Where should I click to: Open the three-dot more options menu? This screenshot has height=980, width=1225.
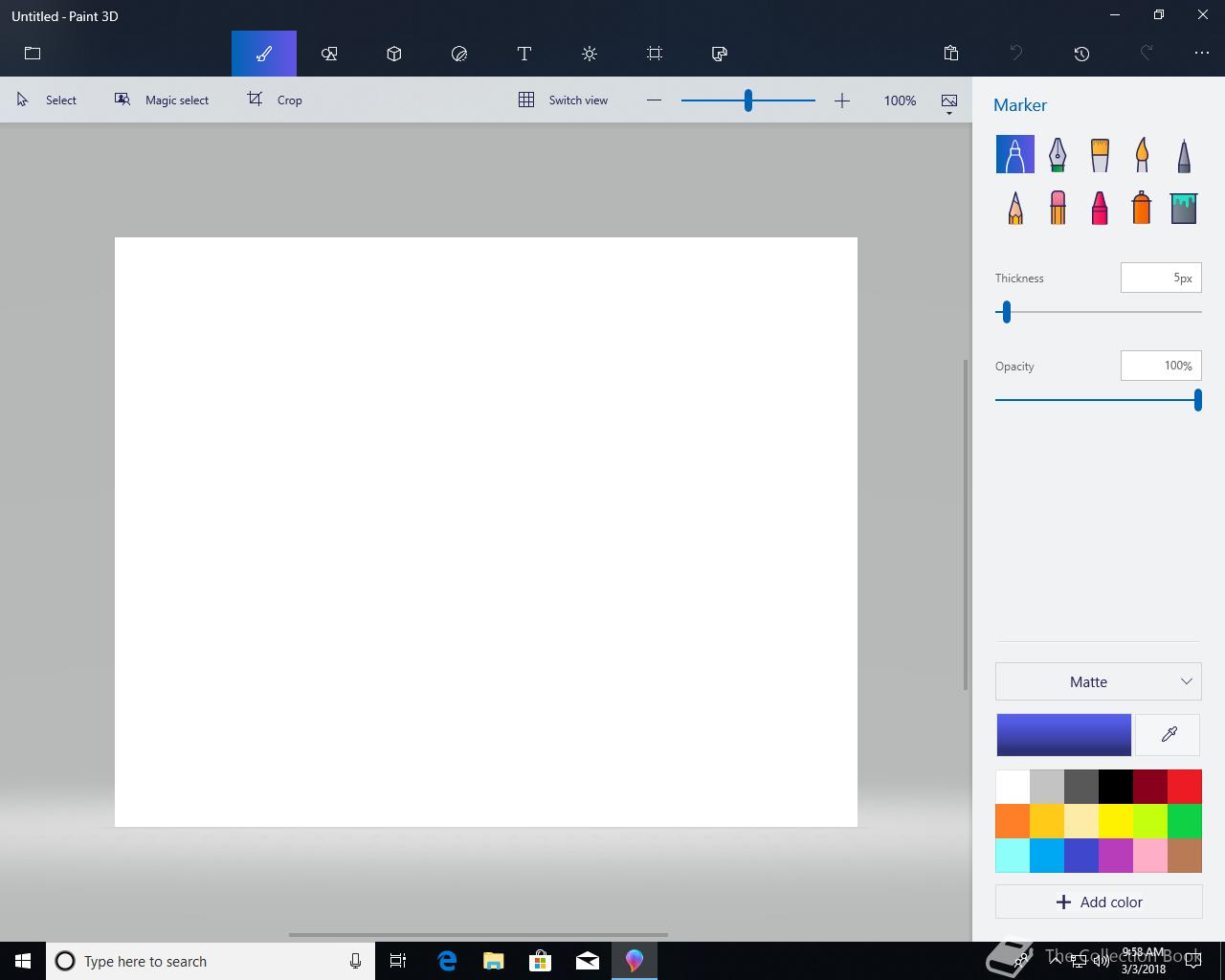(x=1202, y=54)
